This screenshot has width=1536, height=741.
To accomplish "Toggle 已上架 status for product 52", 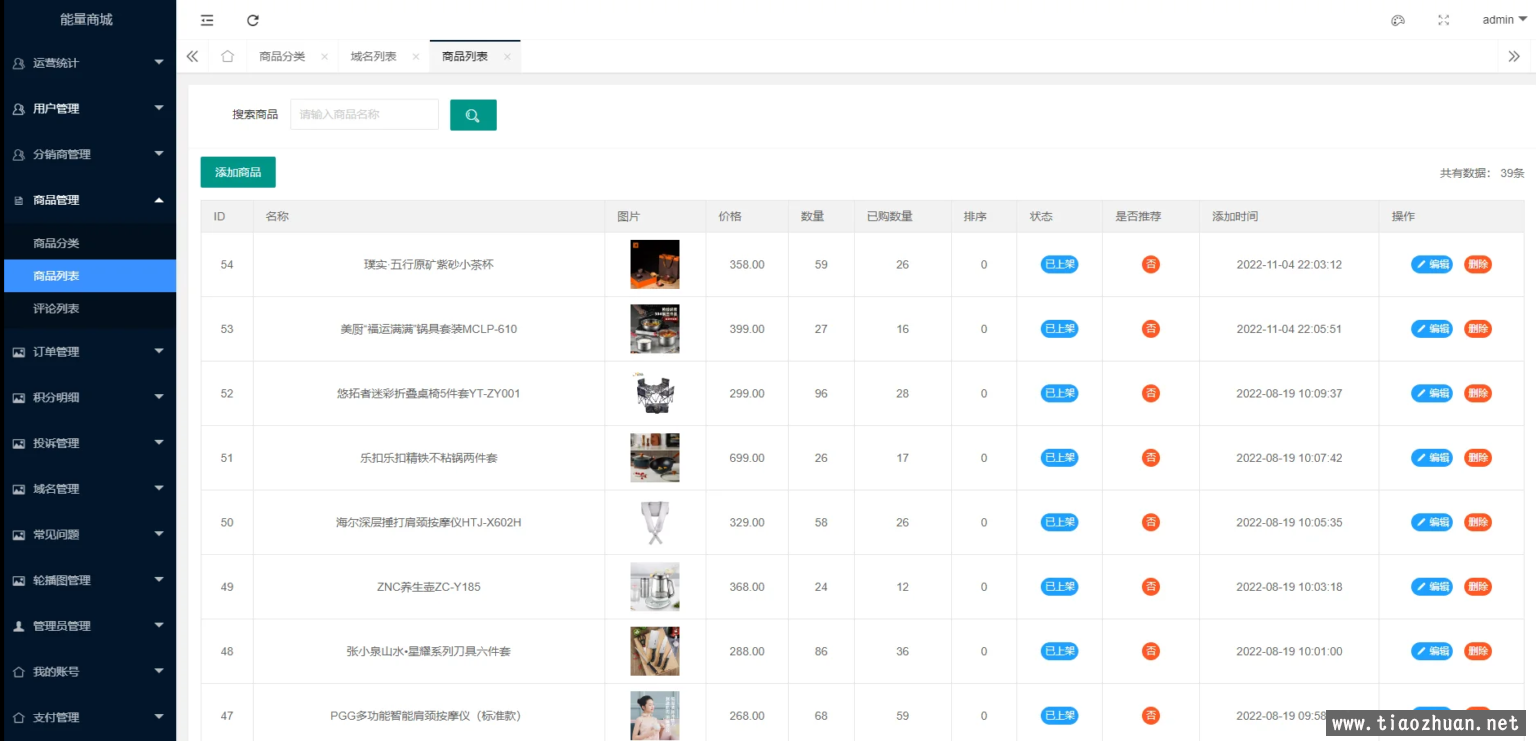I will click(x=1059, y=393).
